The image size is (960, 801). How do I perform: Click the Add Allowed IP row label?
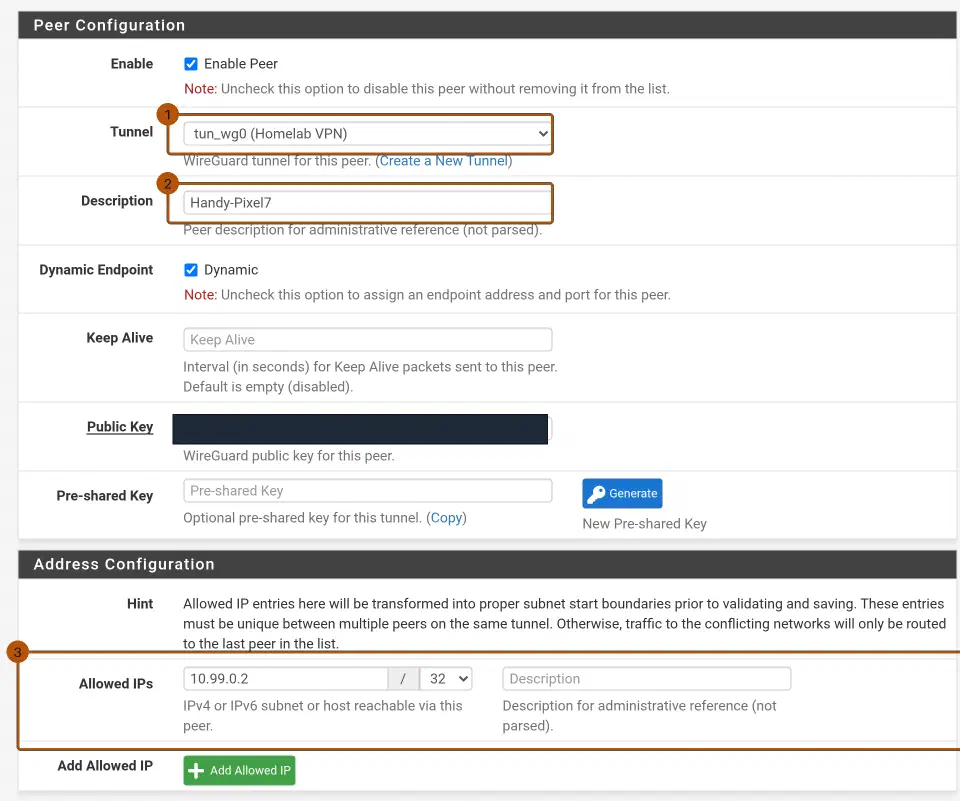[x=105, y=765]
